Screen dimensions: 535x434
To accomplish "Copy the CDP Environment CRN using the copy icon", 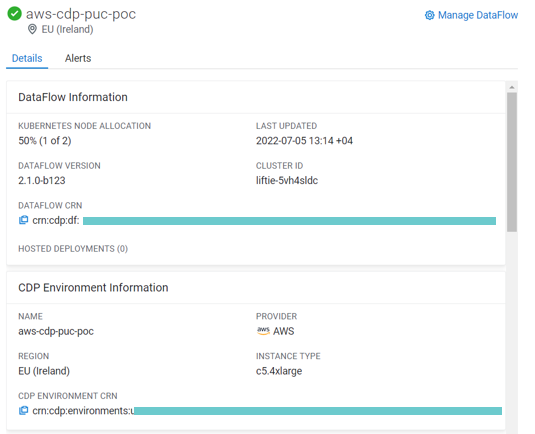I will pyautogui.click(x=23, y=410).
